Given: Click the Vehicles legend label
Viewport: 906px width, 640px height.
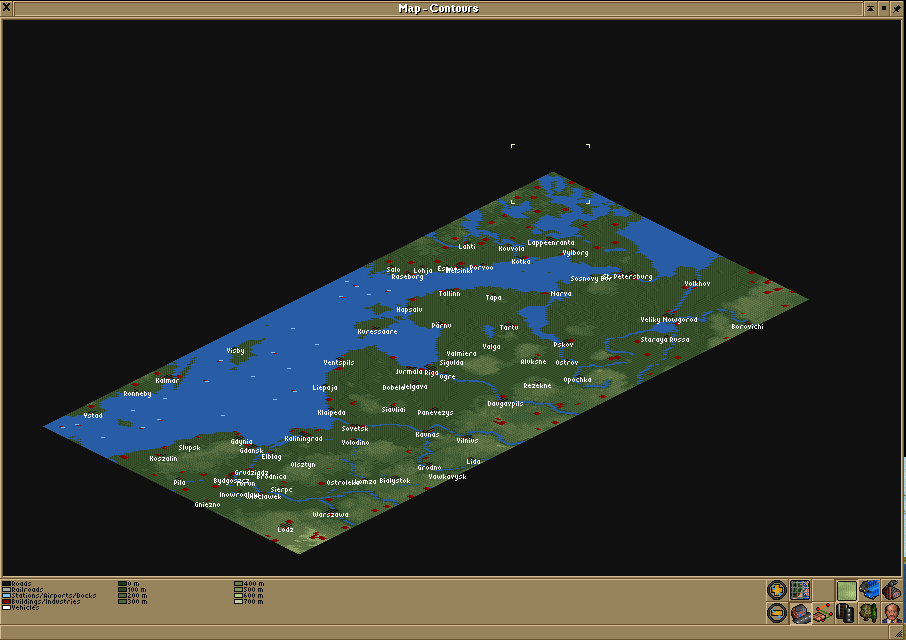Looking at the screenshot, I should [25, 608].
